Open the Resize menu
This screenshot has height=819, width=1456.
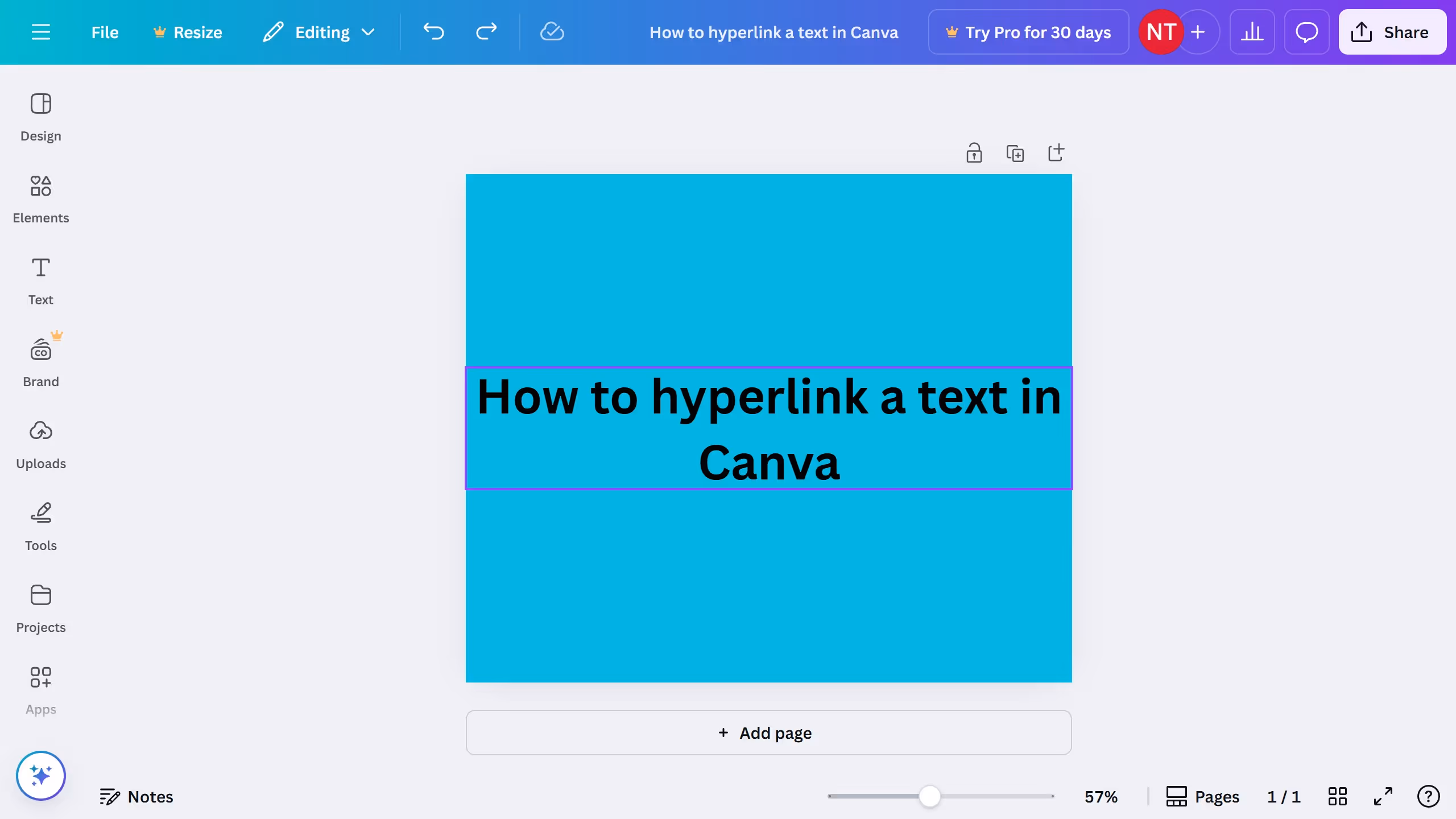[x=188, y=32]
